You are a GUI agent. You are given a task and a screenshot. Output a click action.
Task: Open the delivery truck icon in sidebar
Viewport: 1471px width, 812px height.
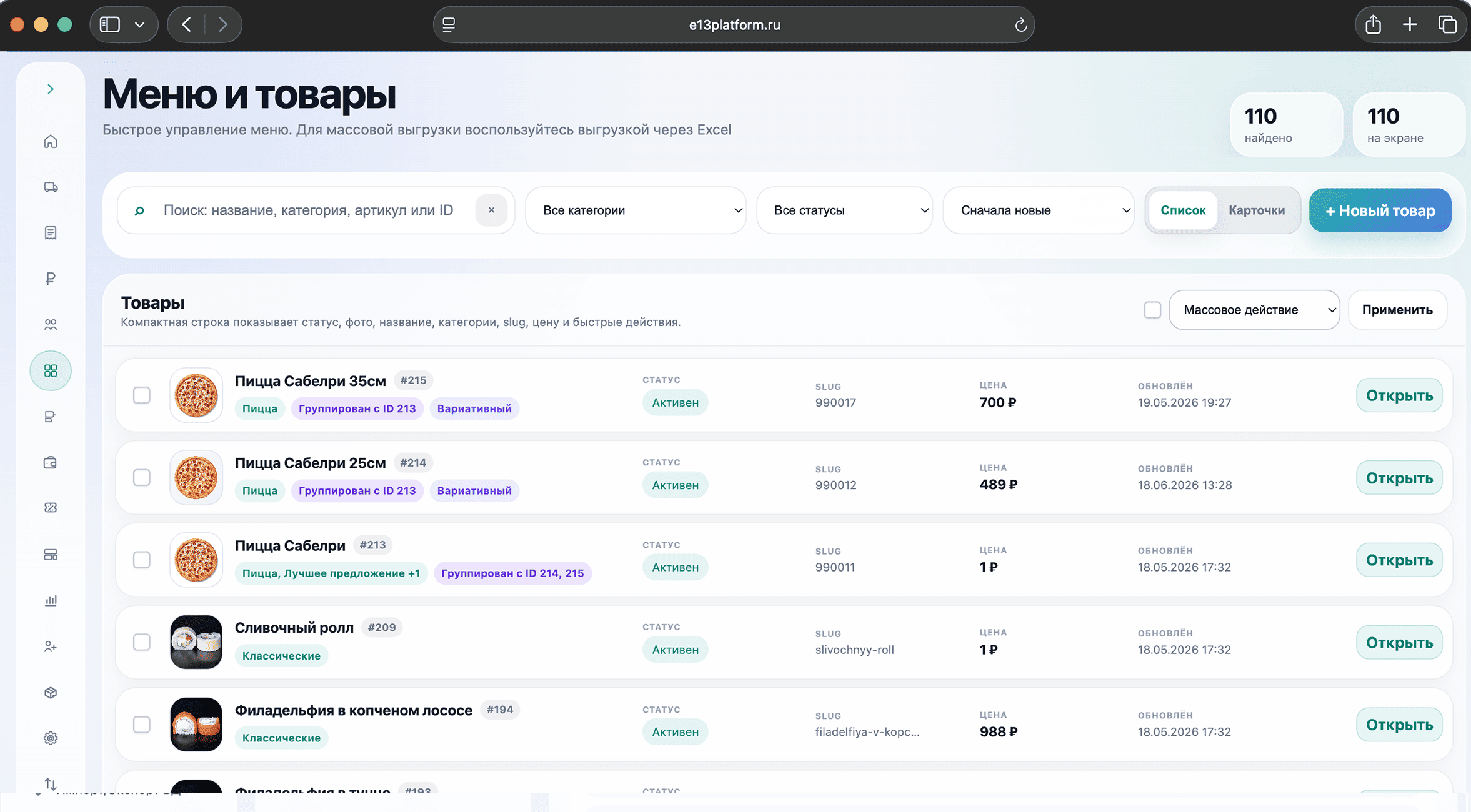51,187
